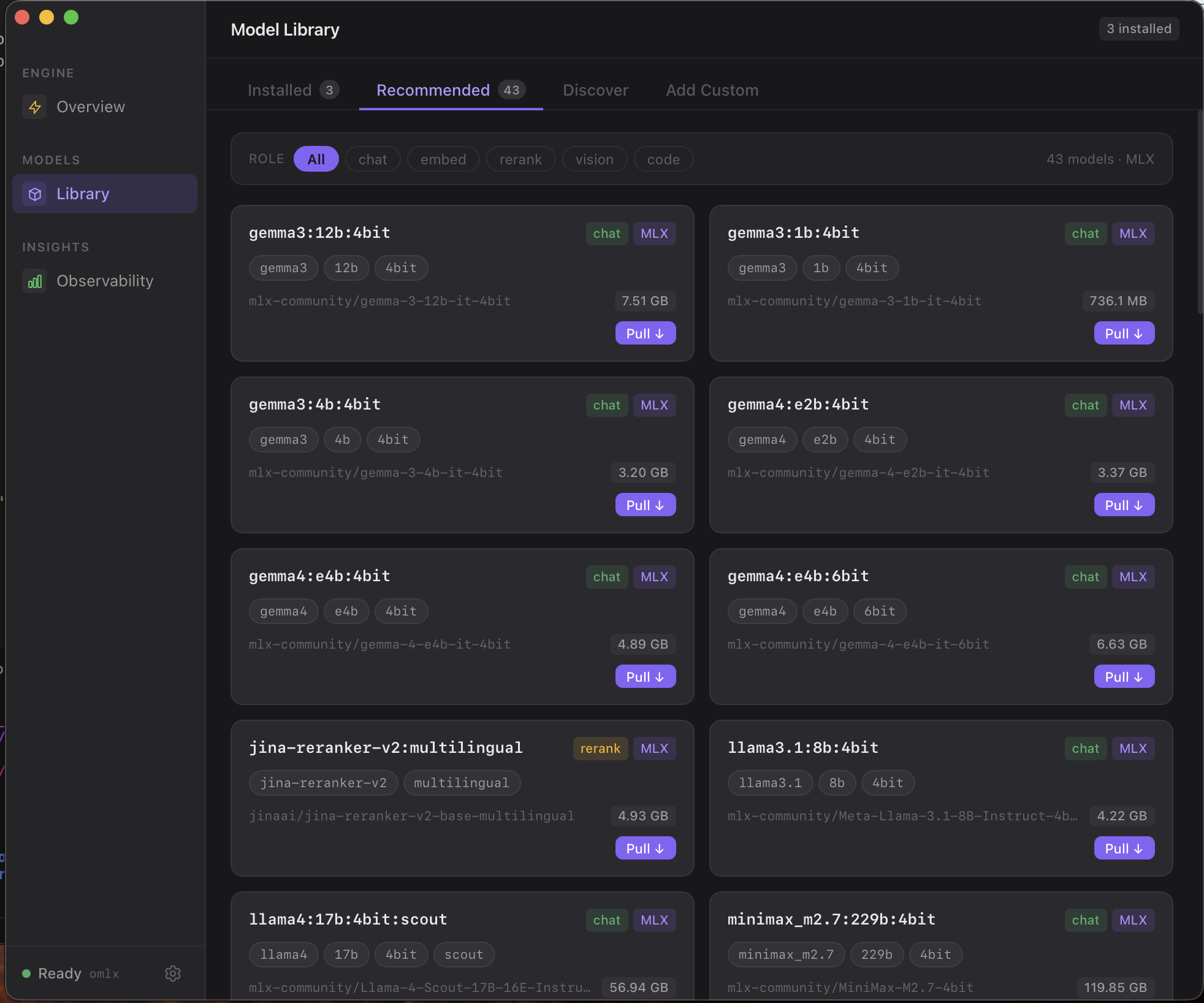This screenshot has width=1204, height=1003.
Task: Pull the gemma3:1b:4bit model
Action: (x=1124, y=334)
